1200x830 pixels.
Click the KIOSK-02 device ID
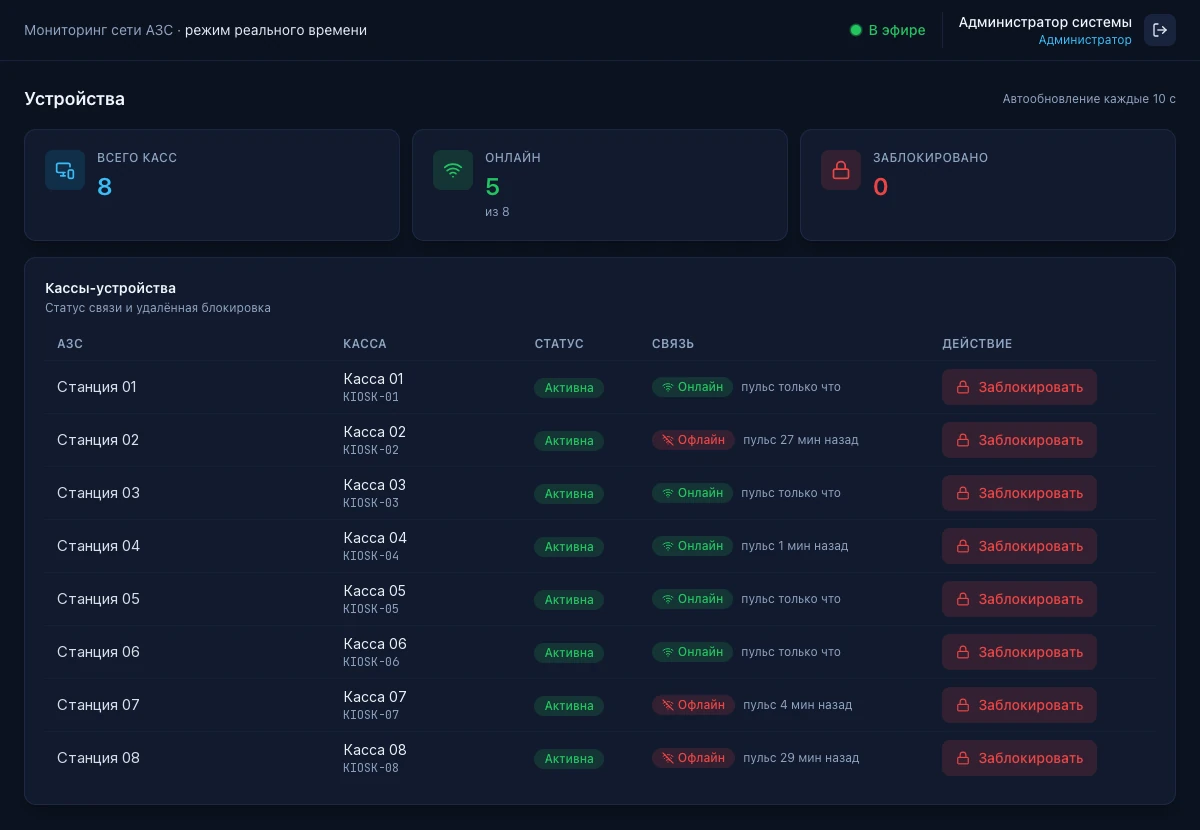click(371, 450)
